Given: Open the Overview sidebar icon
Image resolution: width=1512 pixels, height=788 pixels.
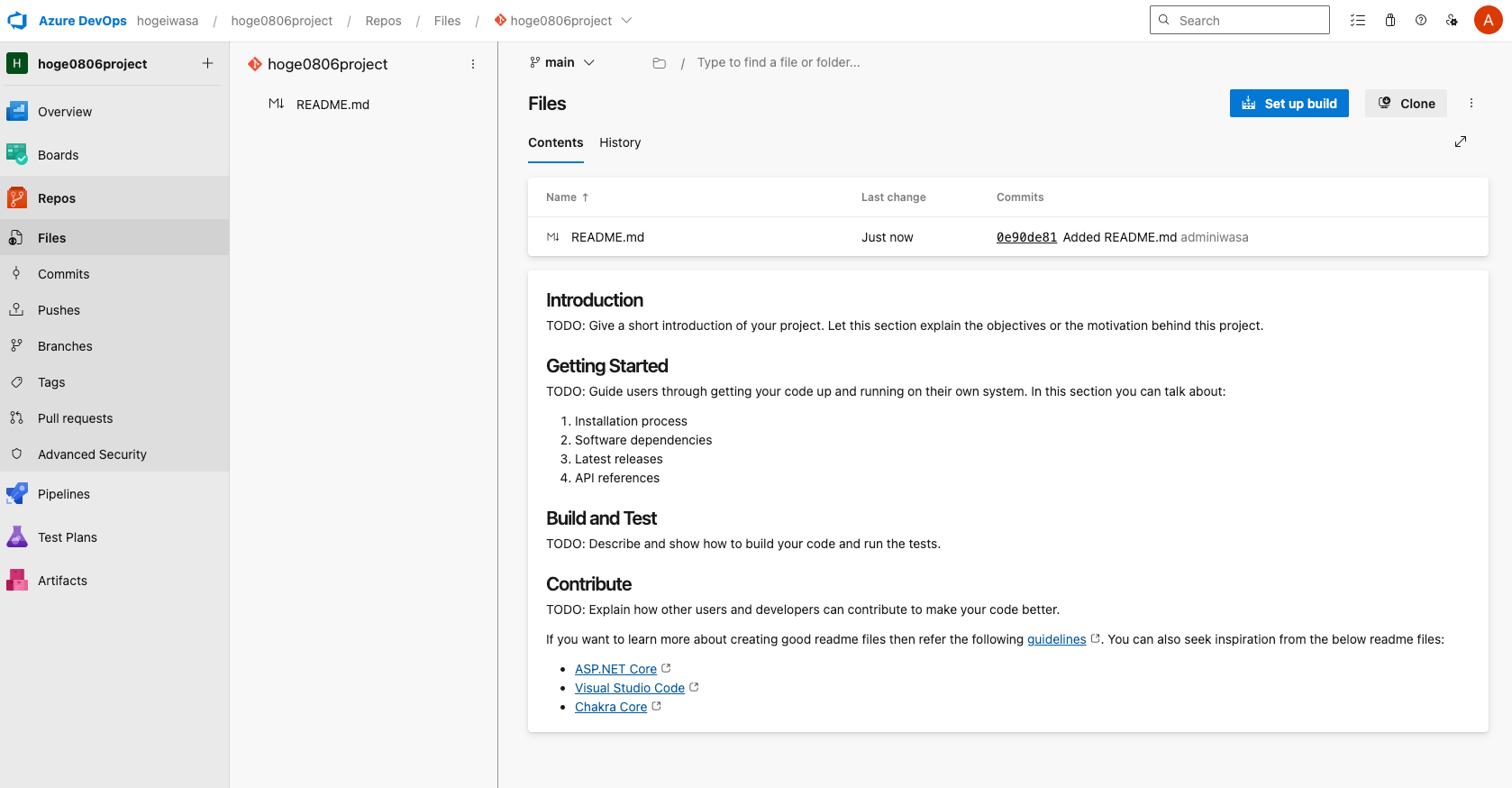Looking at the screenshot, I should coord(17,112).
